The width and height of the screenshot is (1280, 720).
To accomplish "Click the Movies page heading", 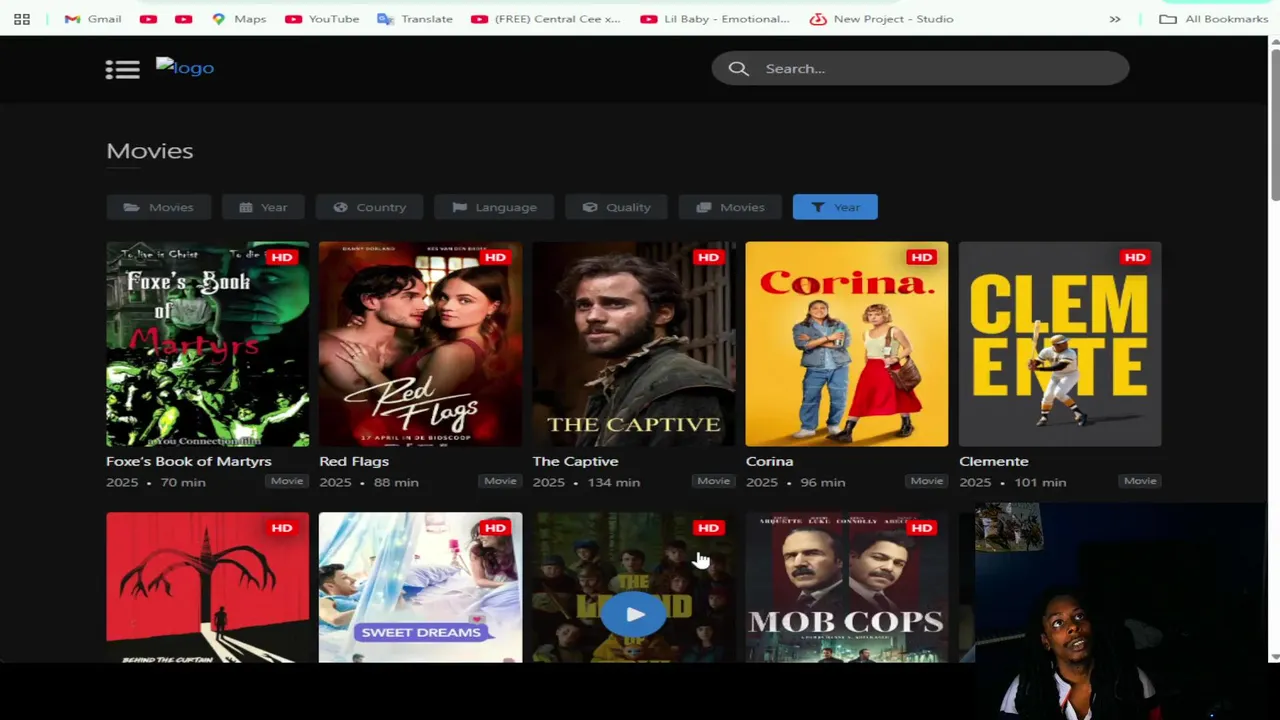I will tap(150, 151).
